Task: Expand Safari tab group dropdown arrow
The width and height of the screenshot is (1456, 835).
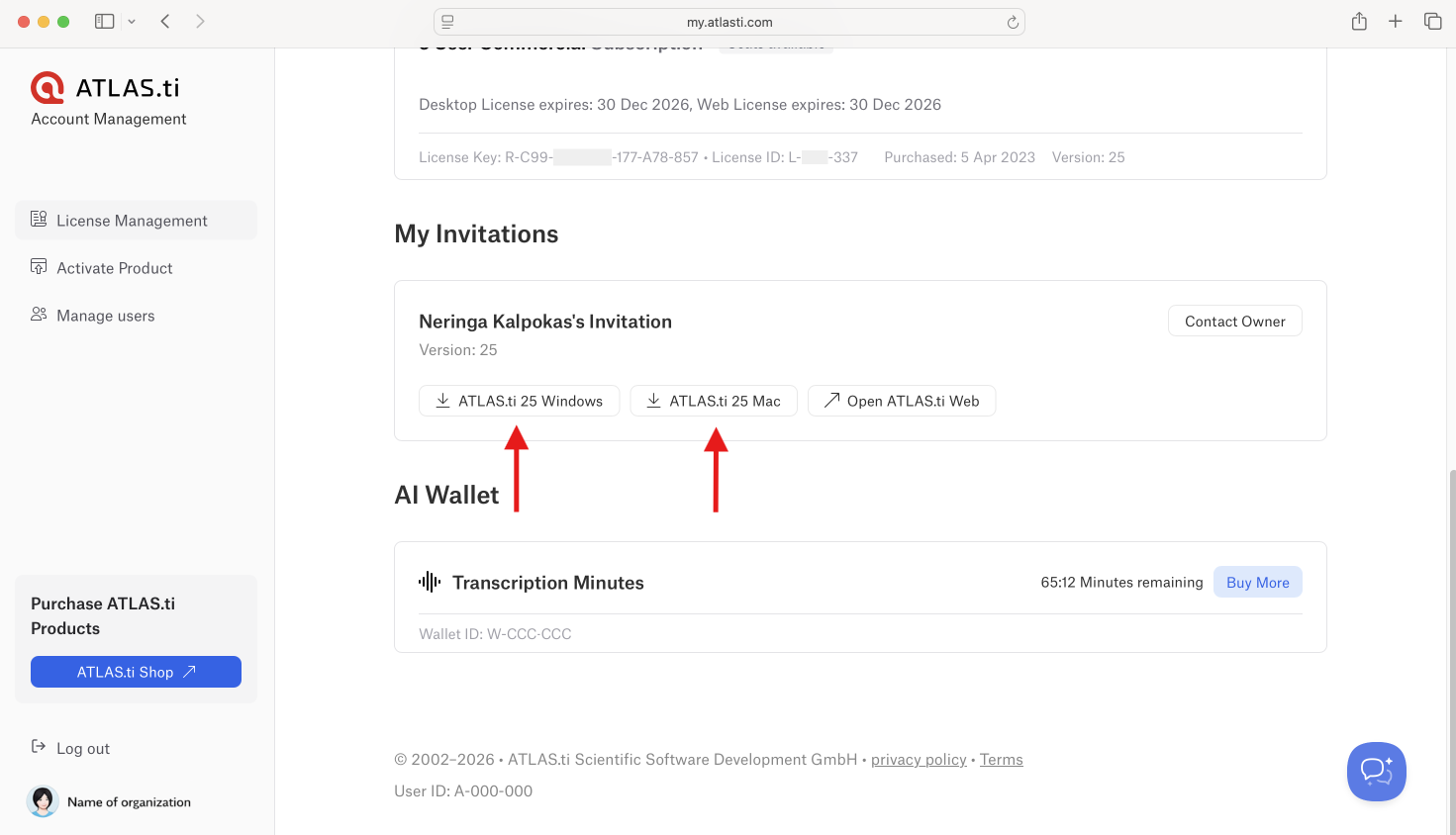Action: click(132, 21)
